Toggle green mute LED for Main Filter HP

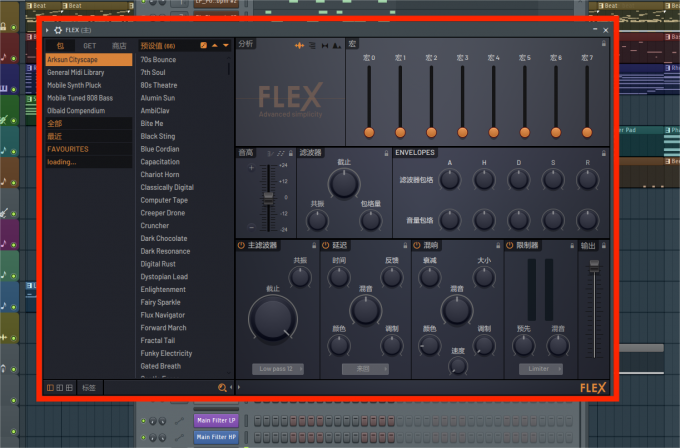tap(144, 437)
